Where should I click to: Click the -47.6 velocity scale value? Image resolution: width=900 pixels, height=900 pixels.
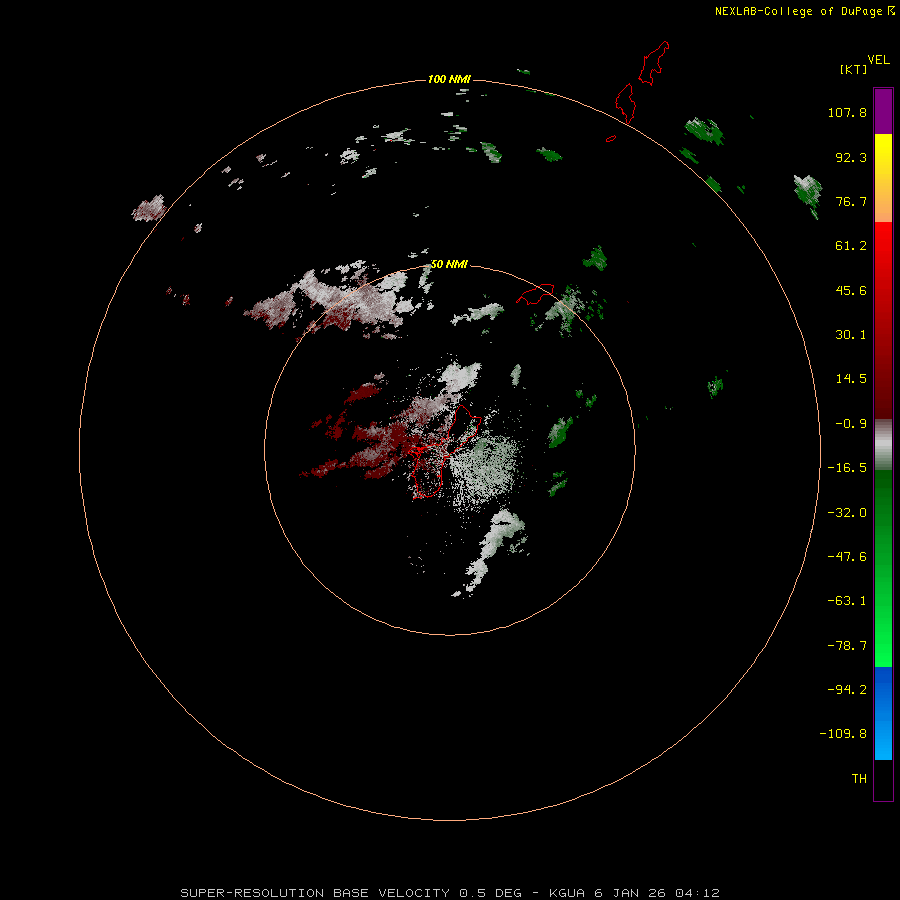pyautogui.click(x=847, y=557)
